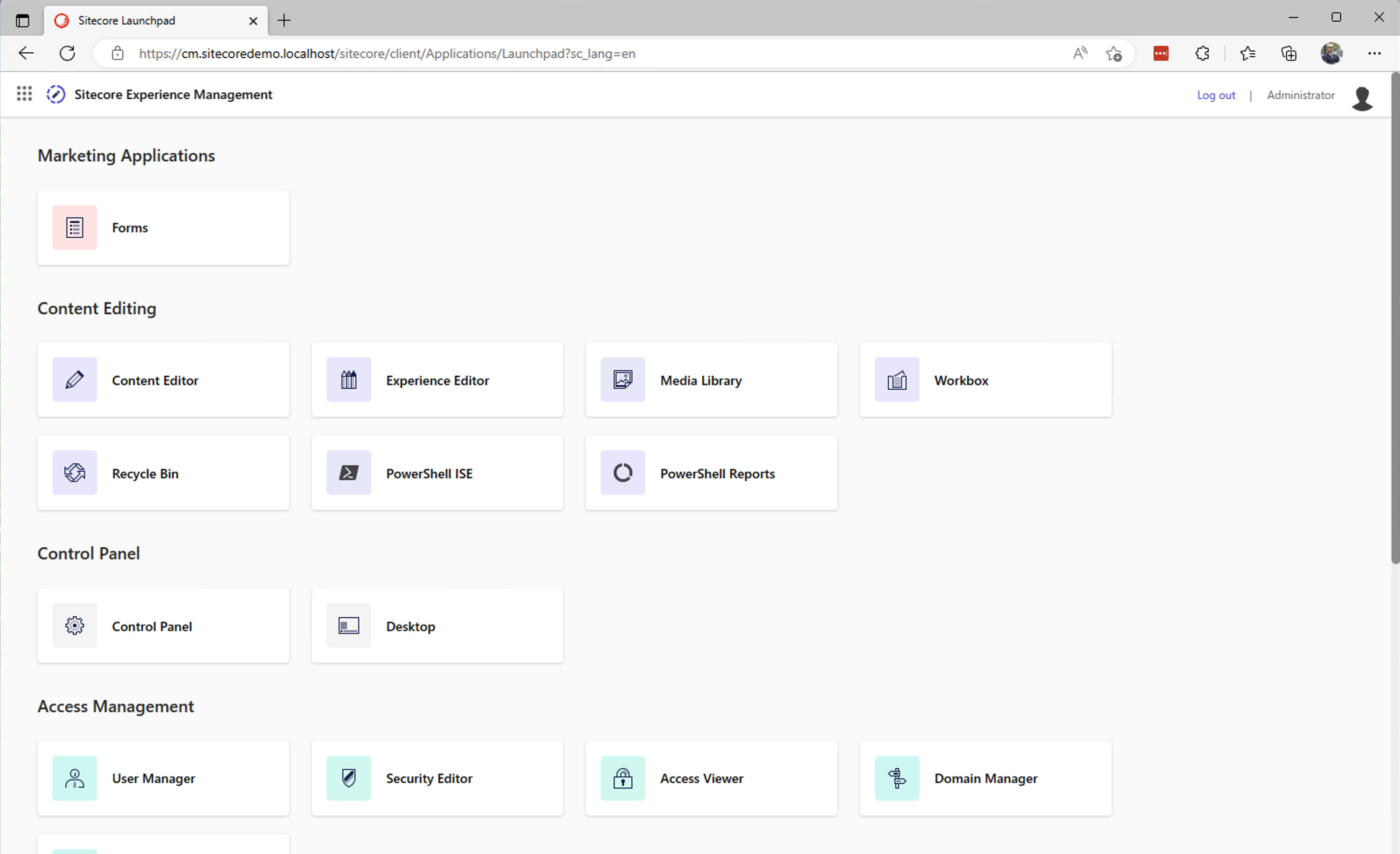Click the browser profile picture
Screen dimensions: 1400x854
[x=1331, y=53]
